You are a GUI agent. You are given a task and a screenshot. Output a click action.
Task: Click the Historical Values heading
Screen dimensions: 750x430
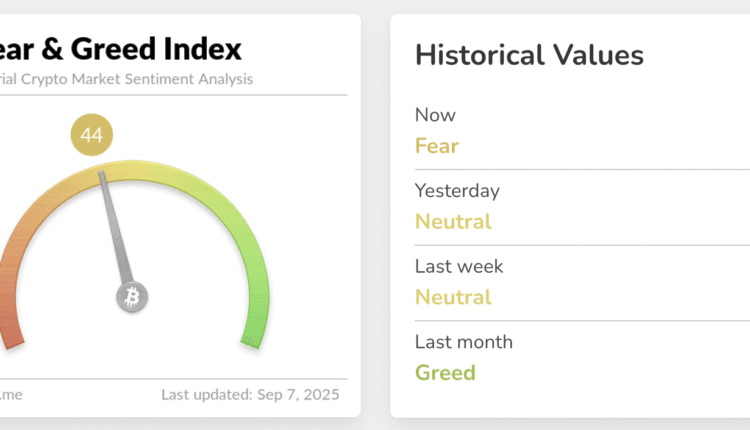coord(529,55)
